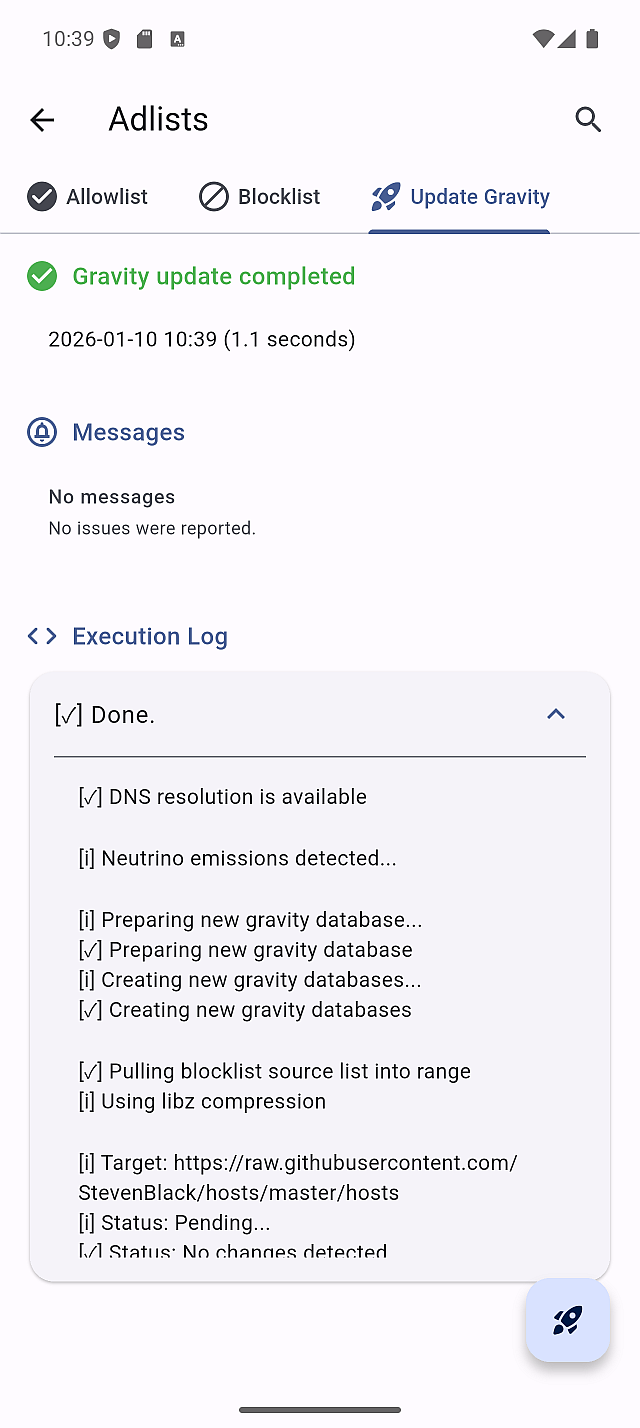The image size is (640, 1428).
Task: Tap the "No messages" text entry
Action: (112, 497)
